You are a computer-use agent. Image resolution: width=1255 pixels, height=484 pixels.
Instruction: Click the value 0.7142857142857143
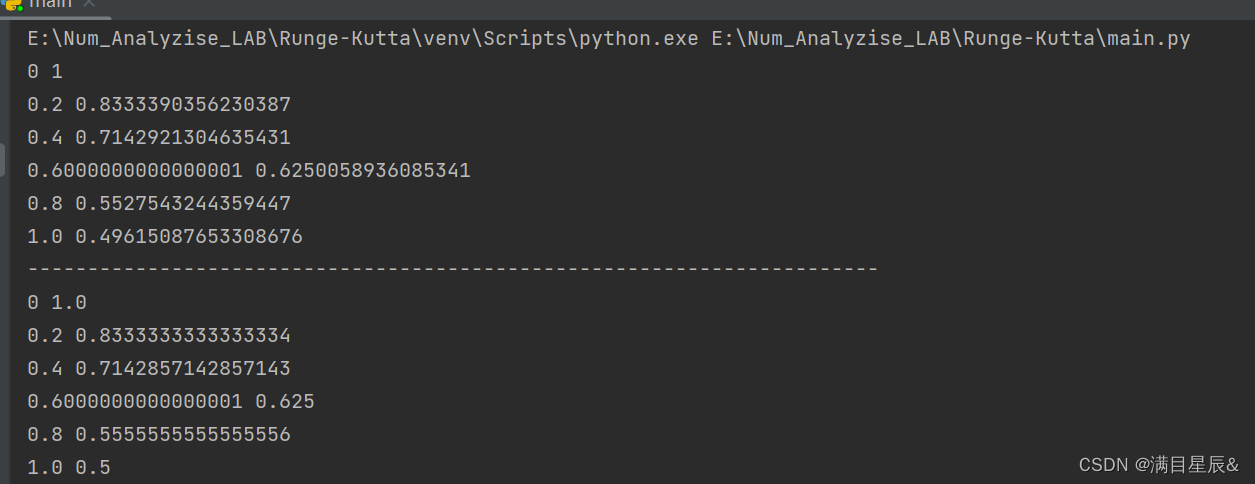[183, 368]
